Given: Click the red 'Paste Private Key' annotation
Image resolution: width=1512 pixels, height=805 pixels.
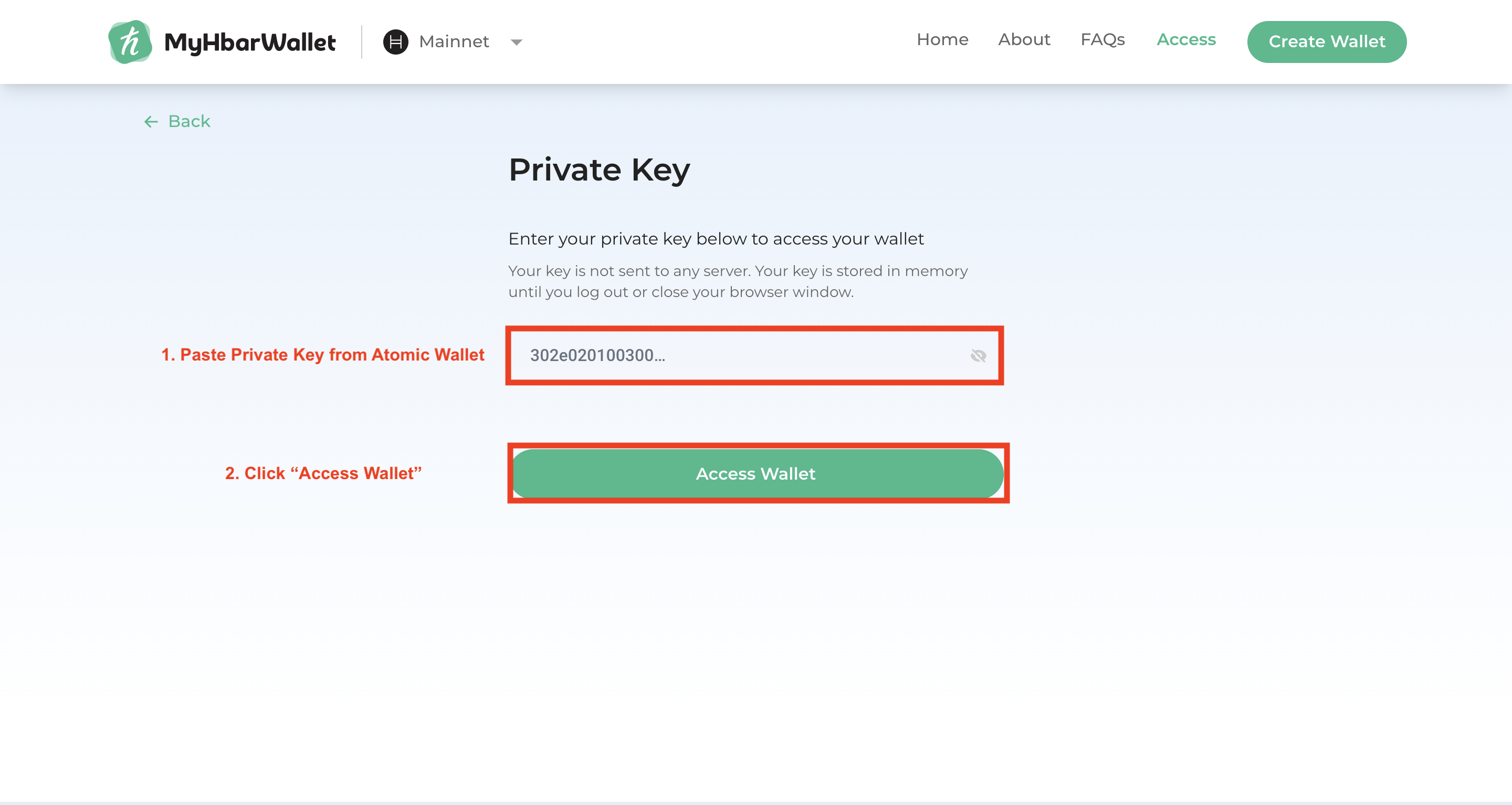Looking at the screenshot, I should tap(322, 355).
